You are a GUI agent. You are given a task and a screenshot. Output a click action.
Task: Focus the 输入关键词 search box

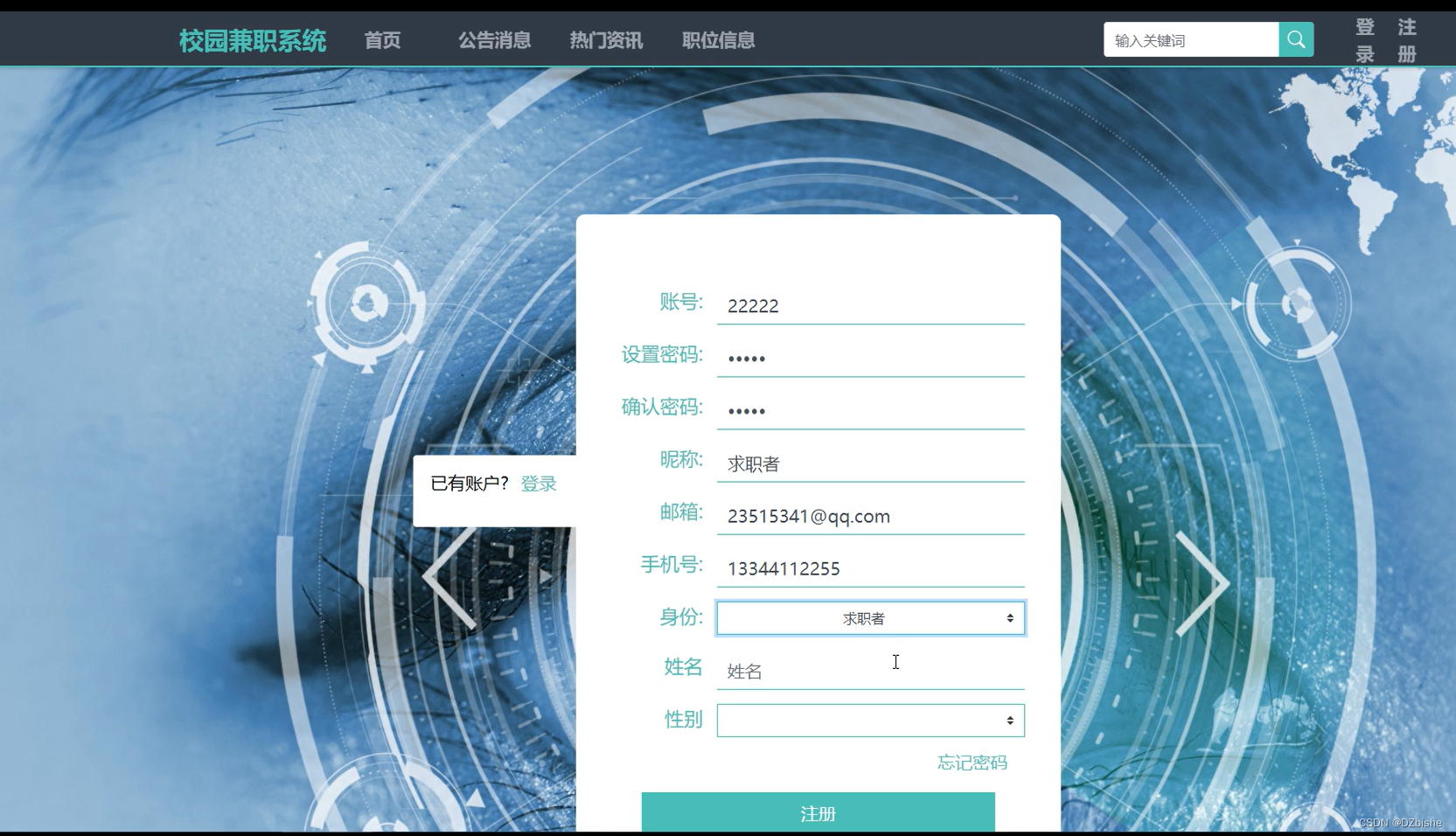click(x=1191, y=40)
